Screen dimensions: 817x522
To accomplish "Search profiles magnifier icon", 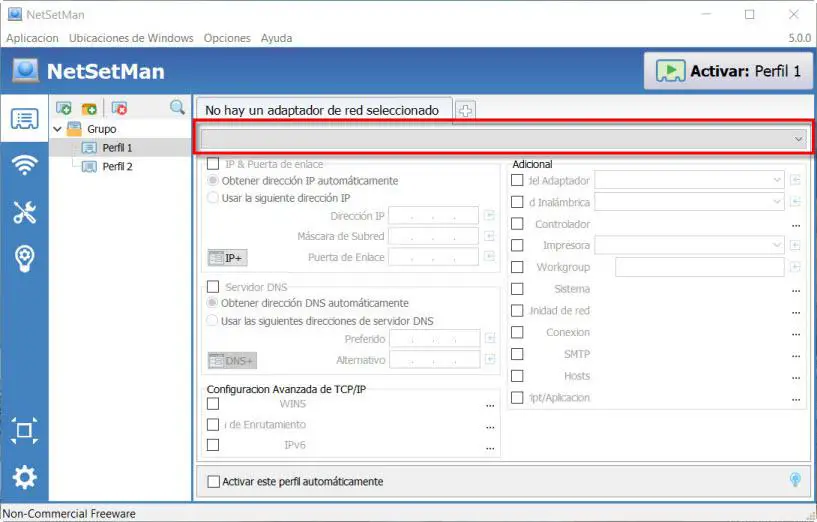I will (x=177, y=107).
